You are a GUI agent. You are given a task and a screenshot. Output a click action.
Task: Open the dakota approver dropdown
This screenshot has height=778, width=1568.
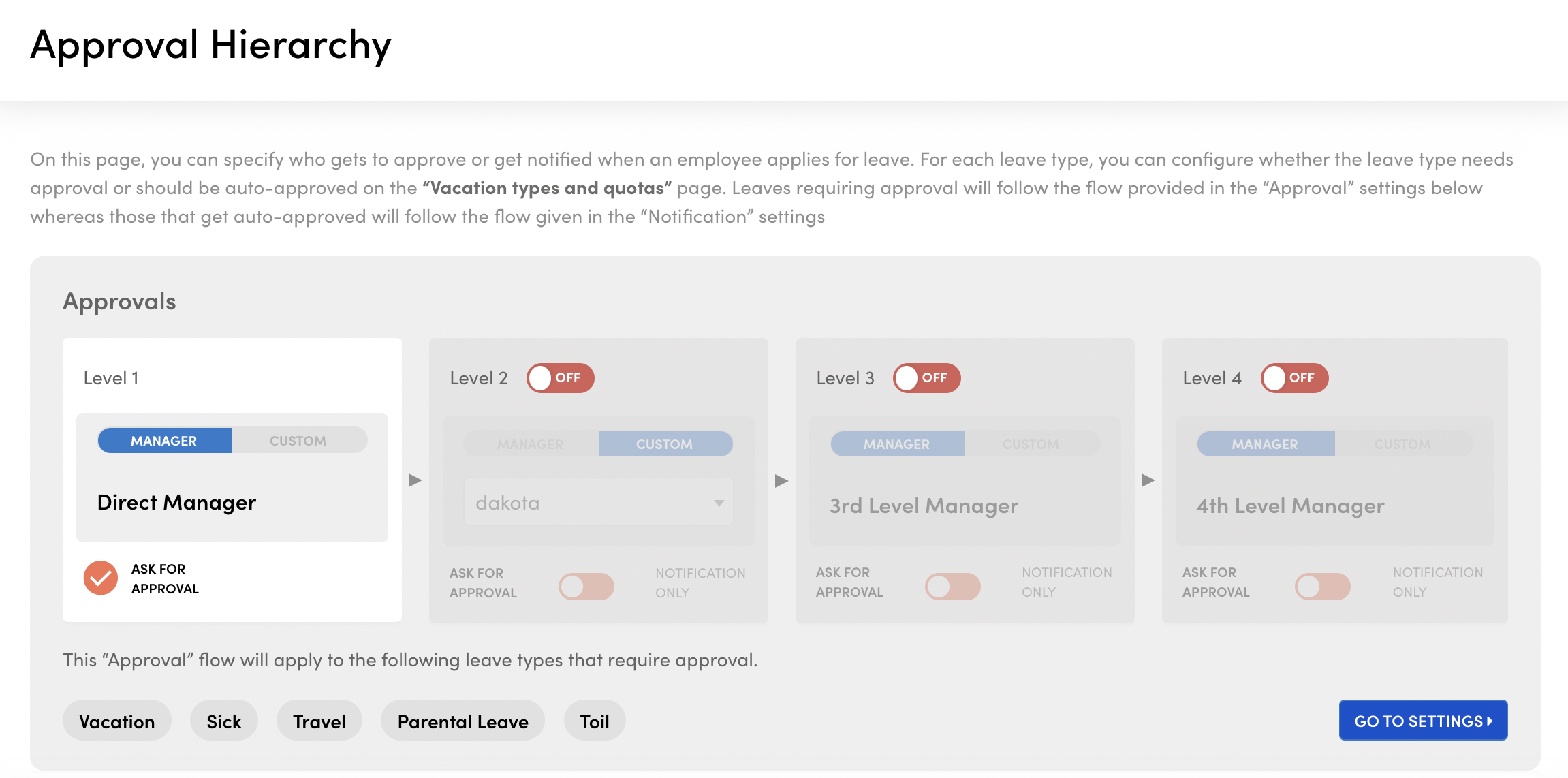[x=597, y=503]
